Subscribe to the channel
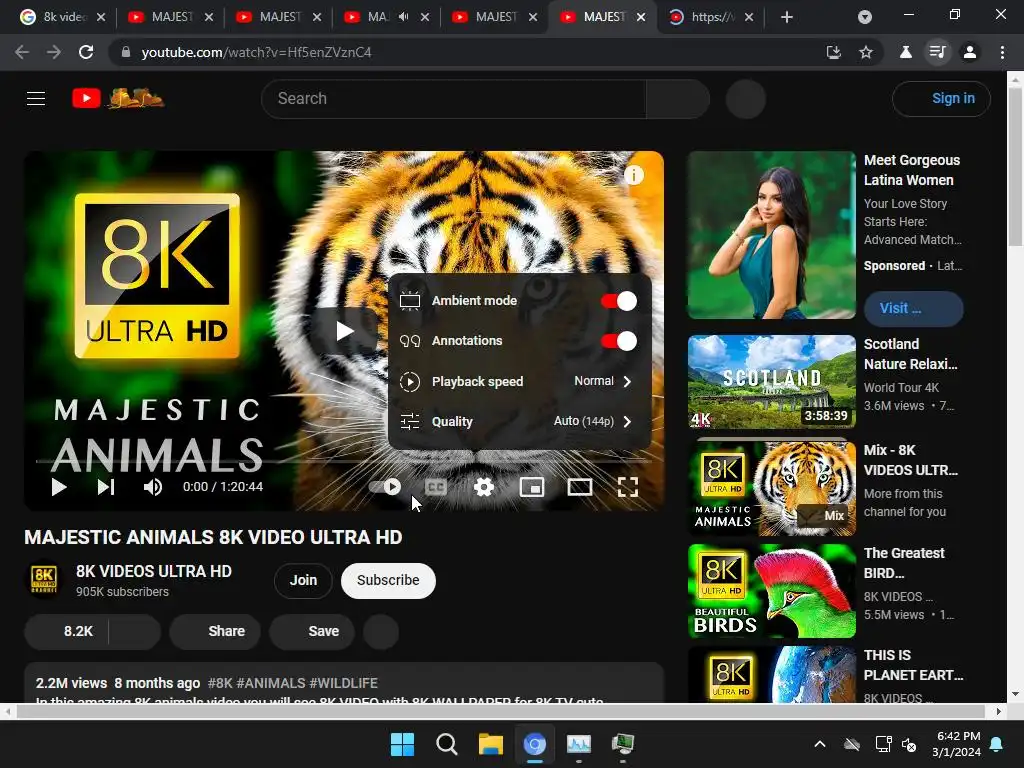Screen dimensions: 1024x768 (x=388, y=581)
